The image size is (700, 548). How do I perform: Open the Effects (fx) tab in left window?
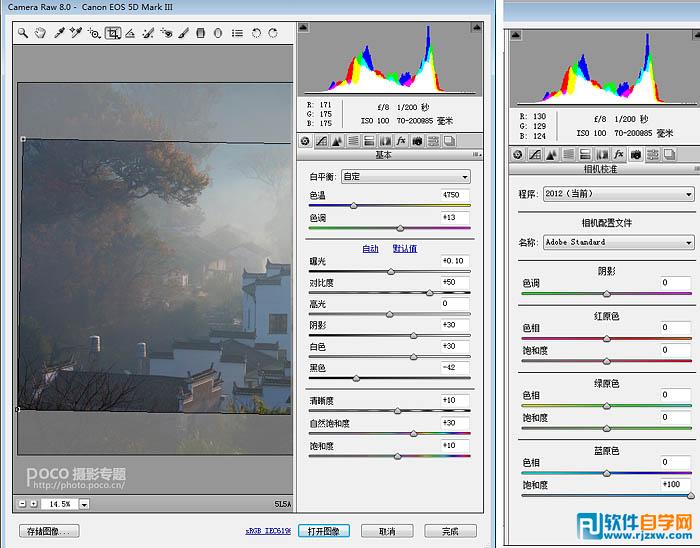(x=401, y=141)
